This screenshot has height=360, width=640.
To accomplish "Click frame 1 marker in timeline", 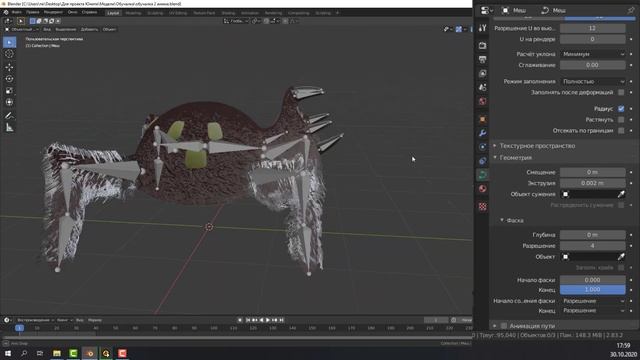I will (19, 328).
